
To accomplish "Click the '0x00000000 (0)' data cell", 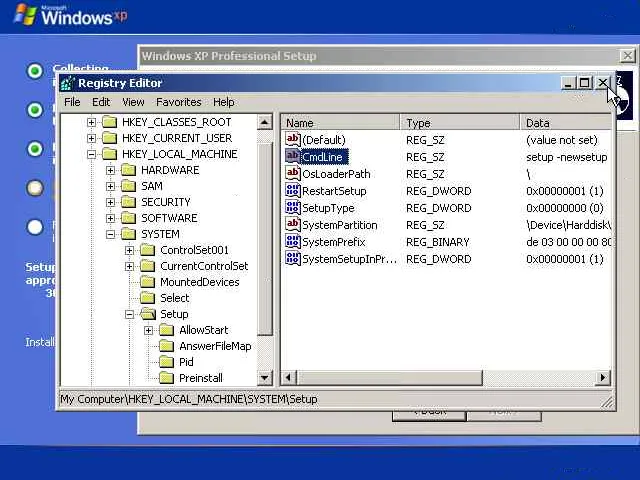I will coord(564,208).
